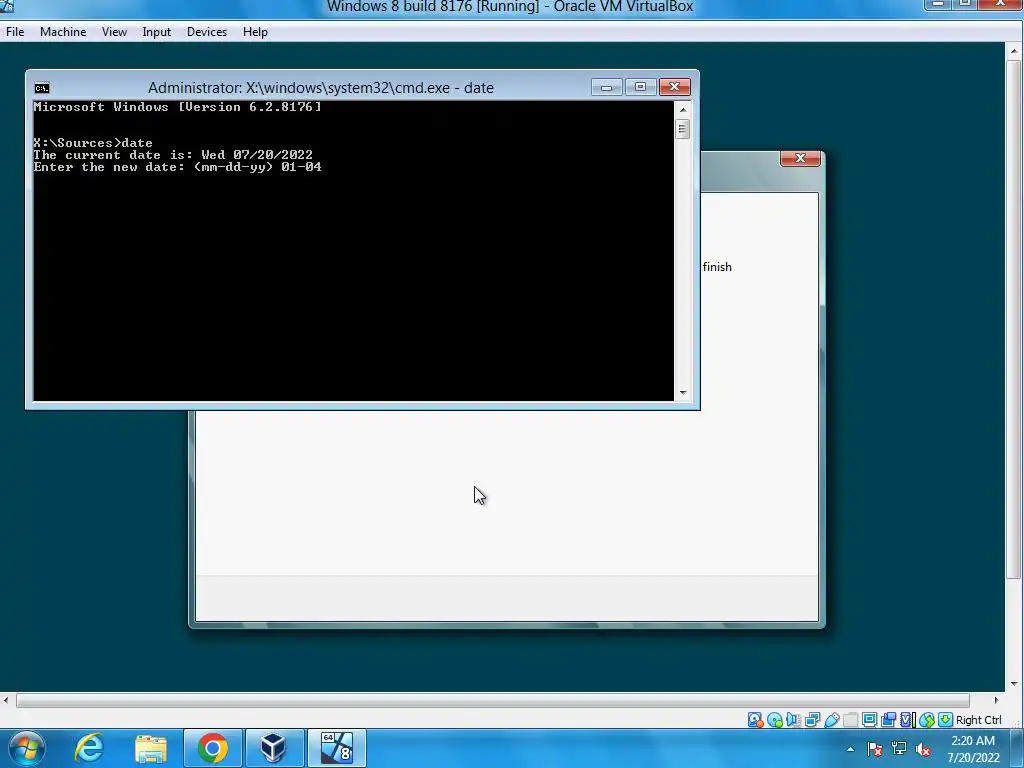1024x768 pixels.
Task: Click the hard disk activity status icon
Action: (x=756, y=720)
